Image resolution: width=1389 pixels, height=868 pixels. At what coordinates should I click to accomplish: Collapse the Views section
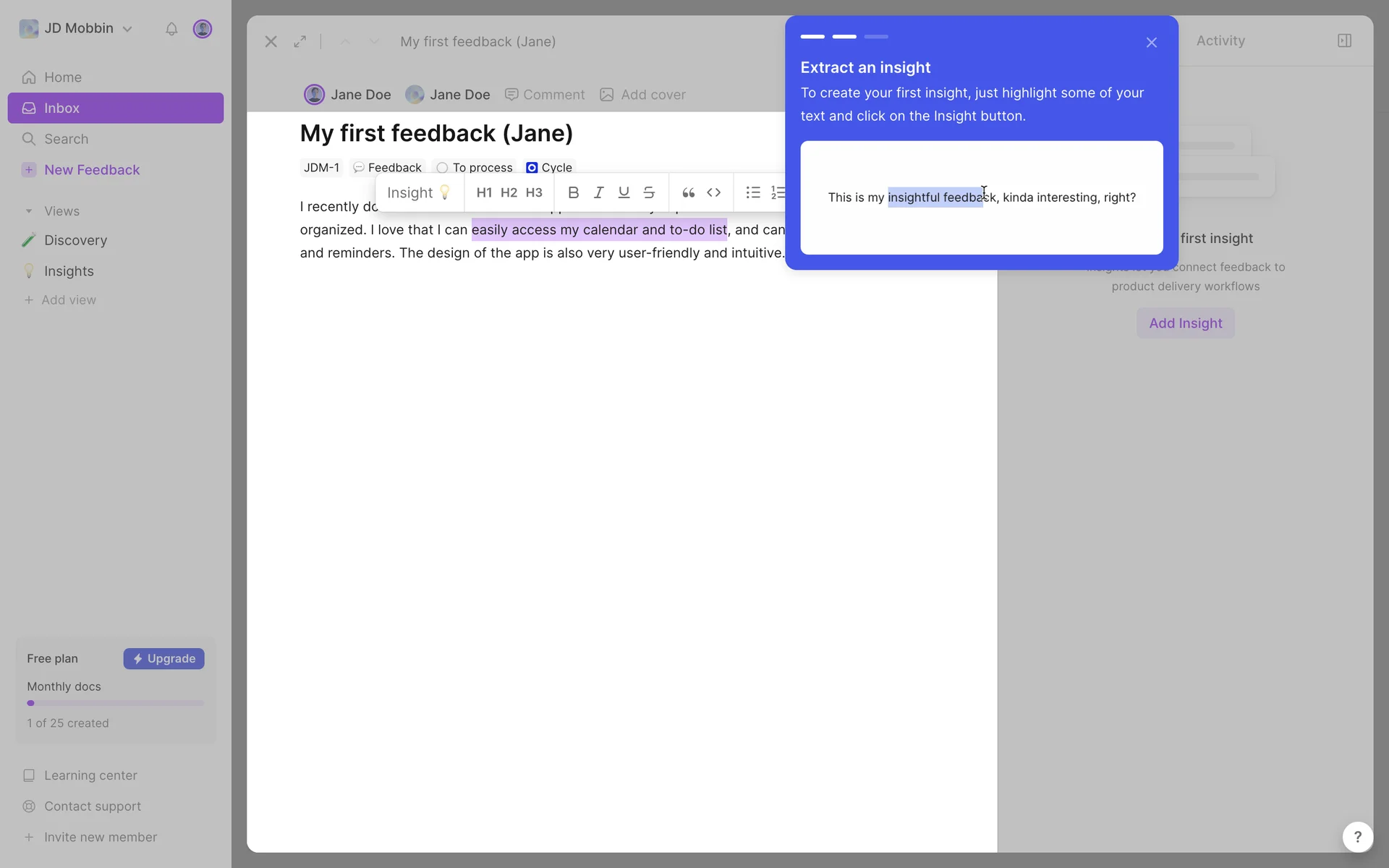pyautogui.click(x=29, y=211)
